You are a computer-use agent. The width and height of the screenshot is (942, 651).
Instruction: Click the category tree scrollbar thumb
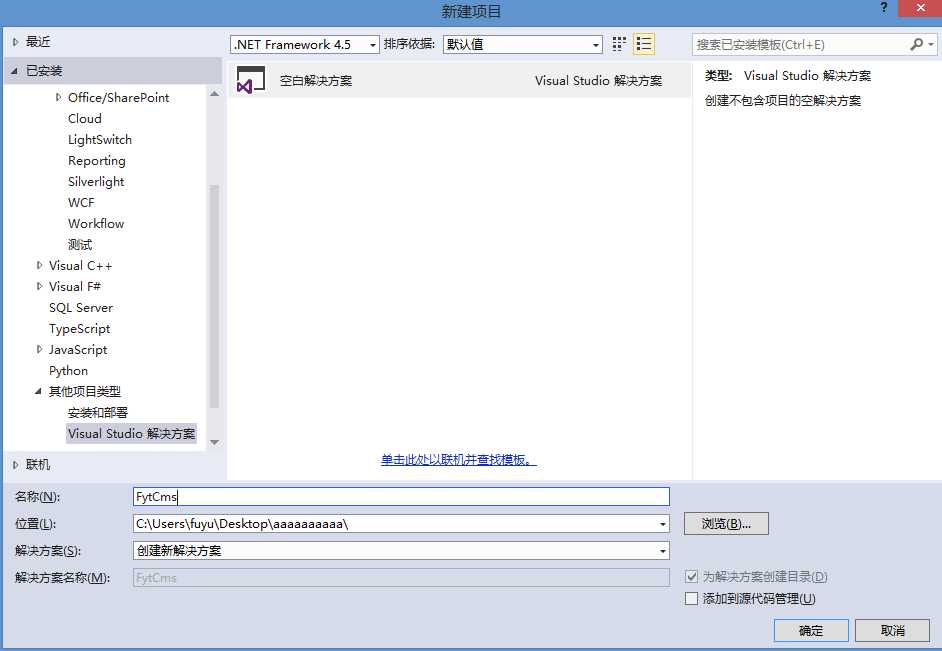pos(214,297)
